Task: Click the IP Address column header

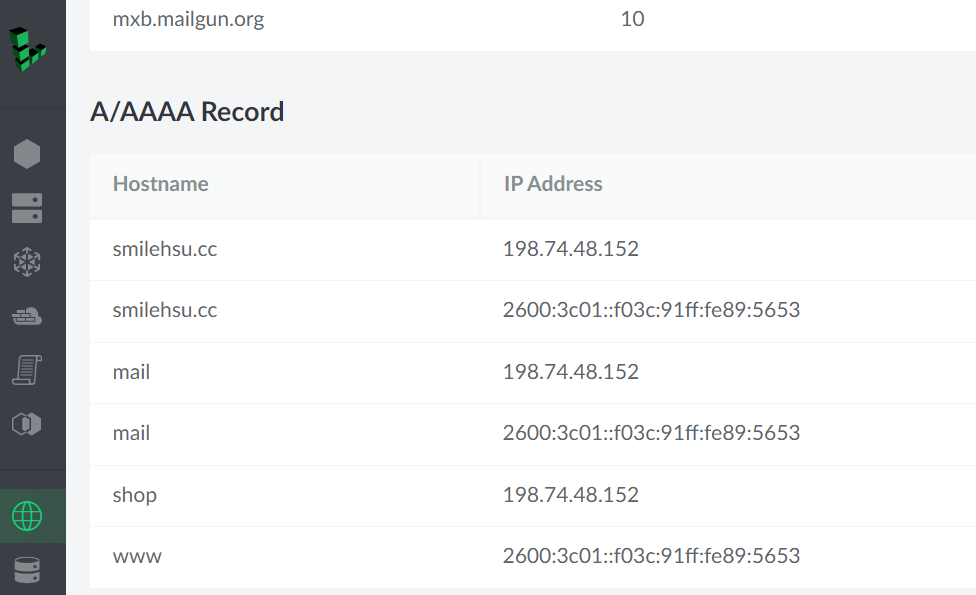Action: [553, 184]
